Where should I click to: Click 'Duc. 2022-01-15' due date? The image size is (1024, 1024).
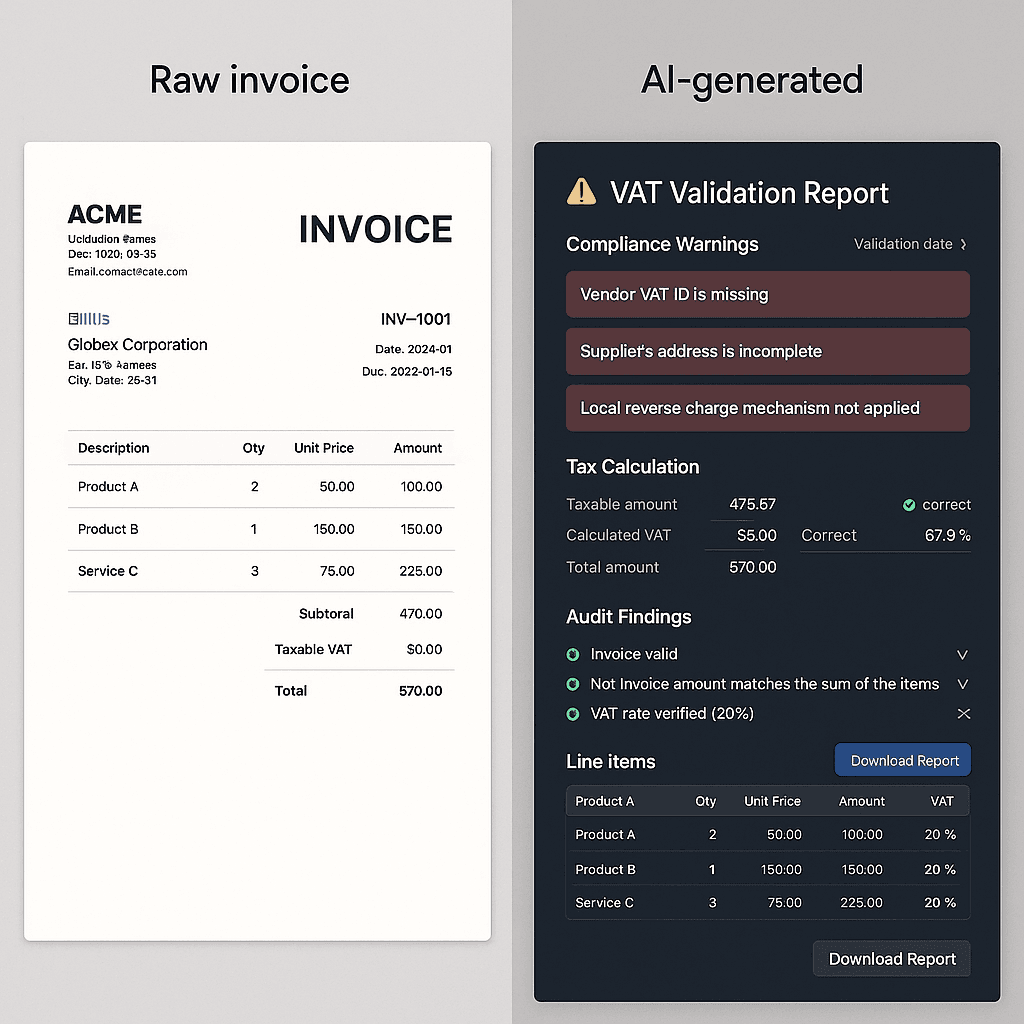point(407,372)
